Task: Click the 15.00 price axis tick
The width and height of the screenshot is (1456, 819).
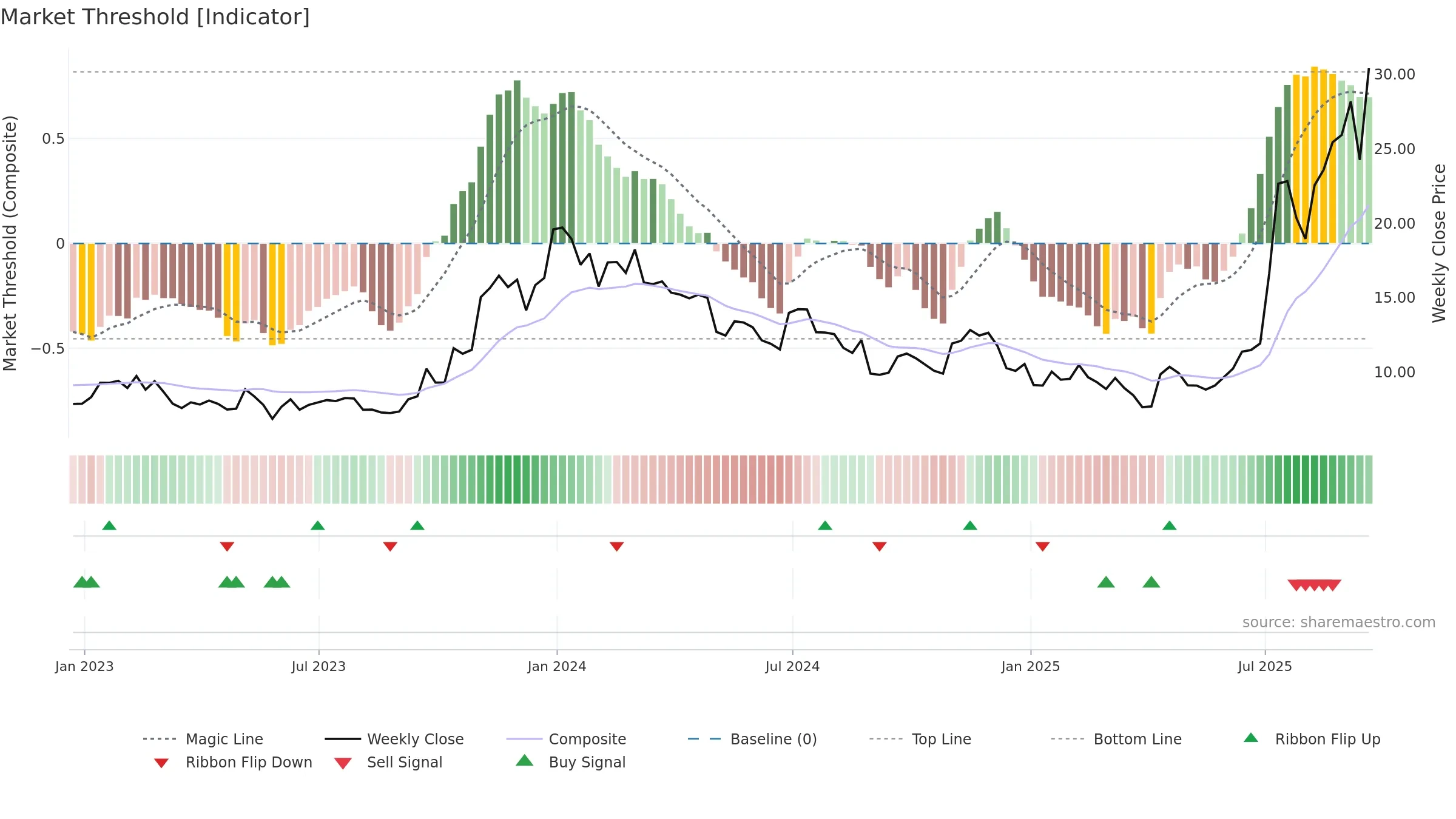Action: pos(1395,298)
